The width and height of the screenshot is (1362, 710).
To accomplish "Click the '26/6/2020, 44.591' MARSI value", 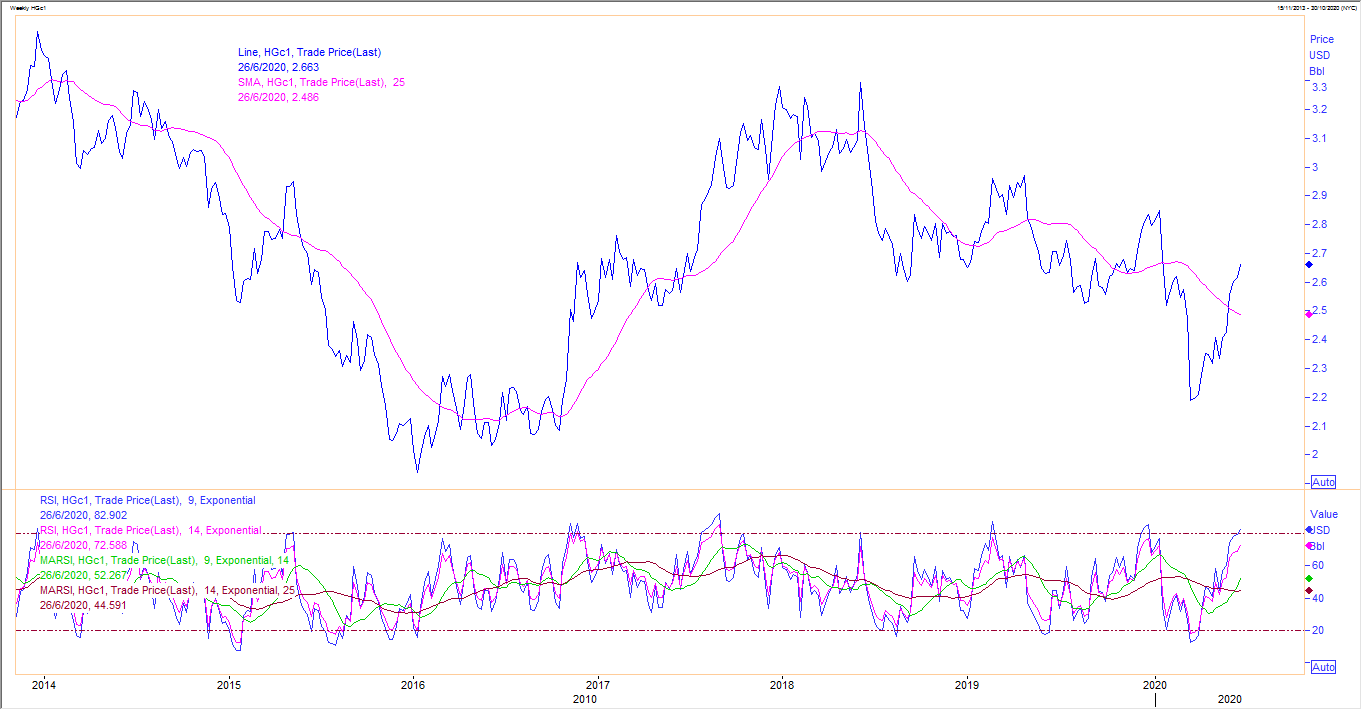I will click(83, 605).
